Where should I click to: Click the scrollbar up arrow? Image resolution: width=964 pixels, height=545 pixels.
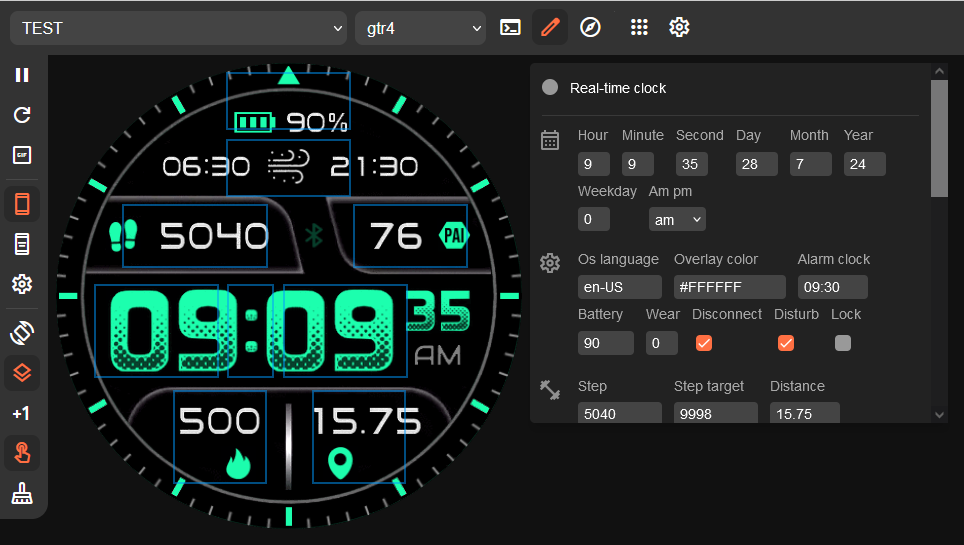(x=939, y=71)
